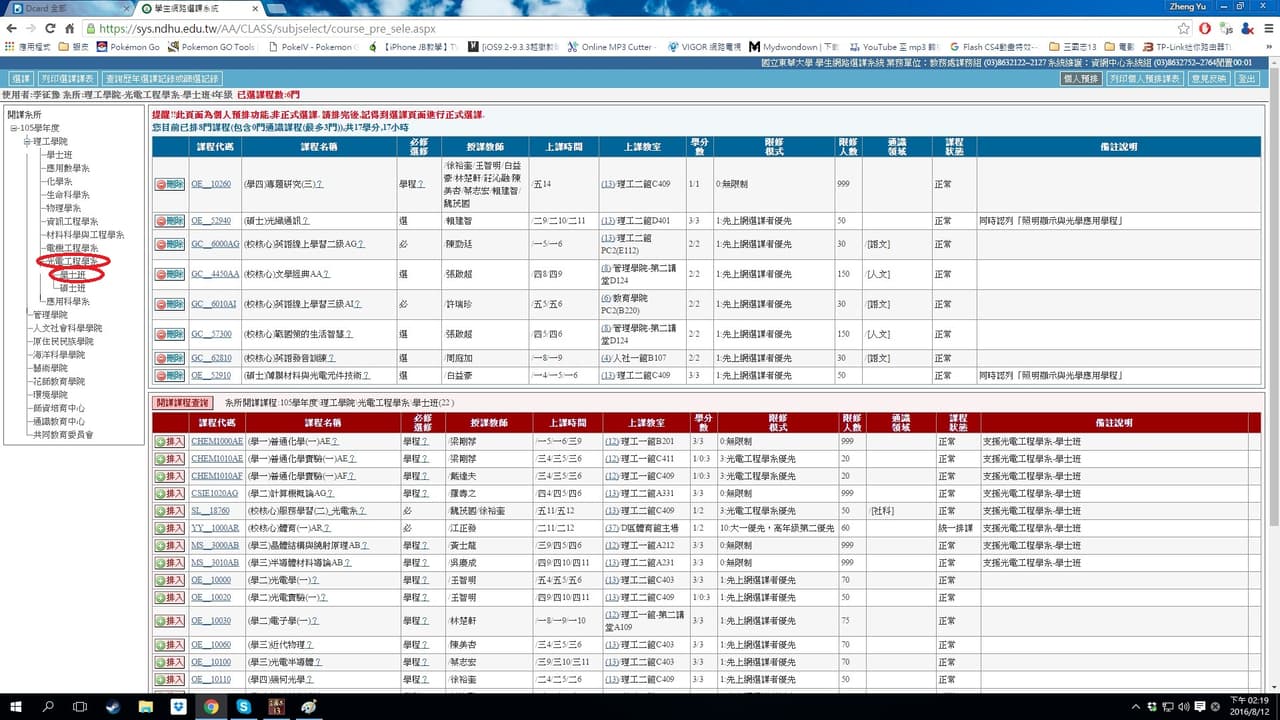Open course code link CHEM1000AE
The image size is (1280, 720).
217,441
